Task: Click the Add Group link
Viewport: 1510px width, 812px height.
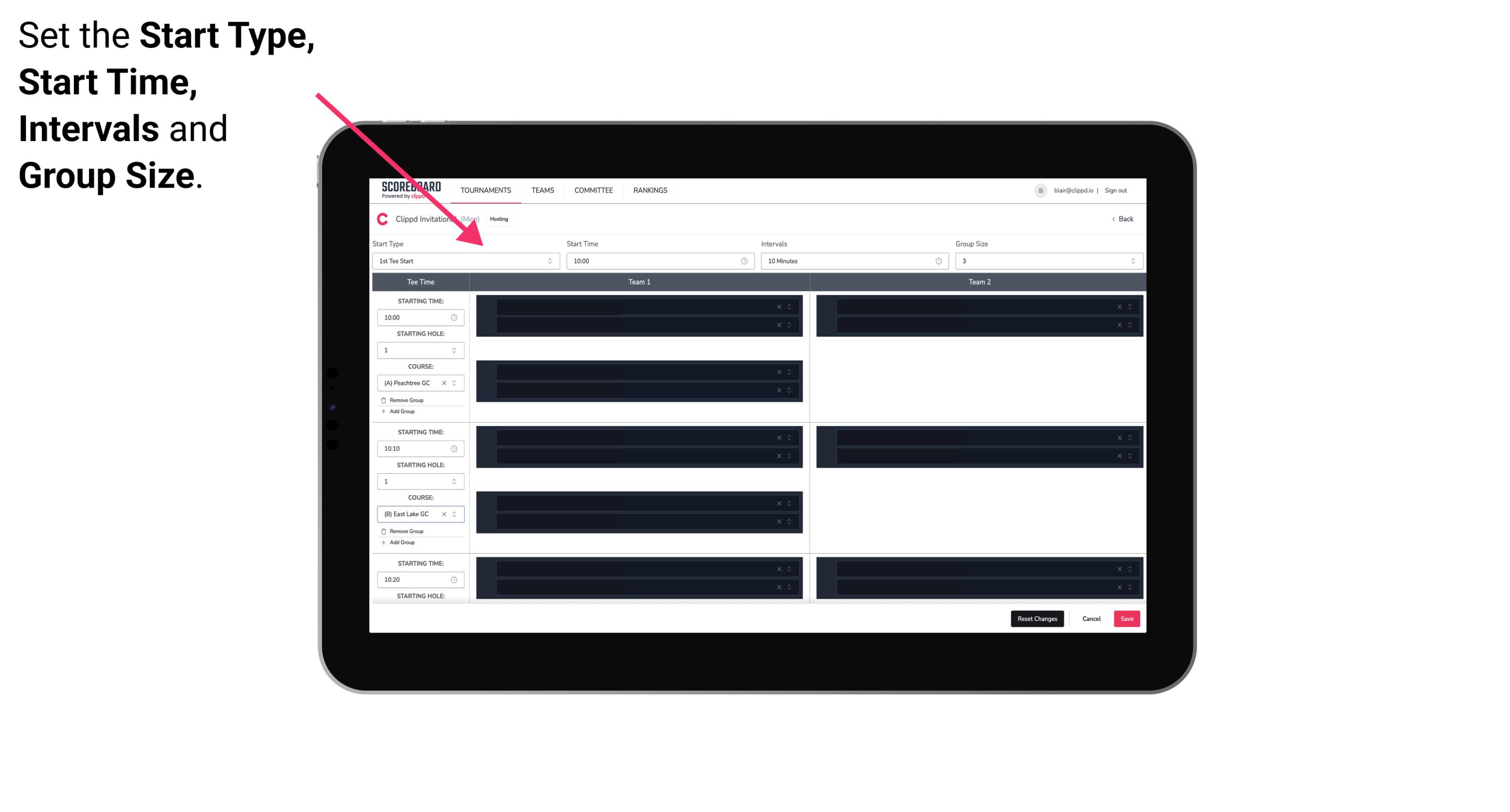Action: click(x=401, y=412)
